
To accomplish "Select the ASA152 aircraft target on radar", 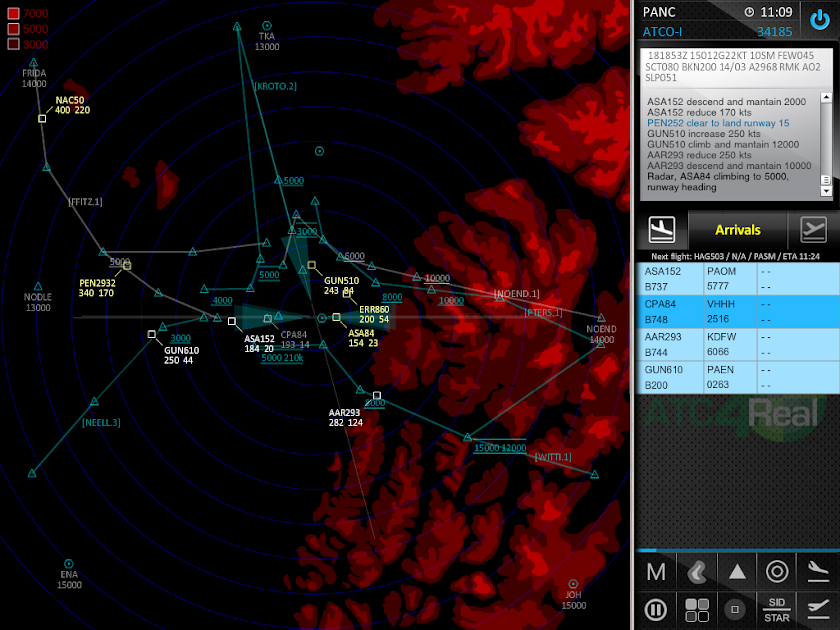I will (231, 321).
